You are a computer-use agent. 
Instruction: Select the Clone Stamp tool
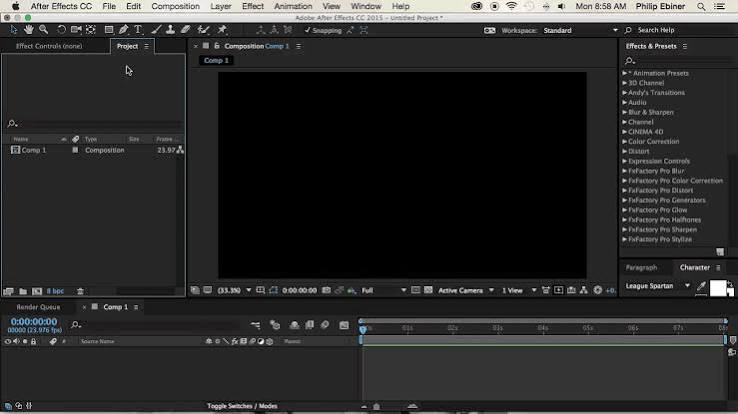(x=170, y=30)
